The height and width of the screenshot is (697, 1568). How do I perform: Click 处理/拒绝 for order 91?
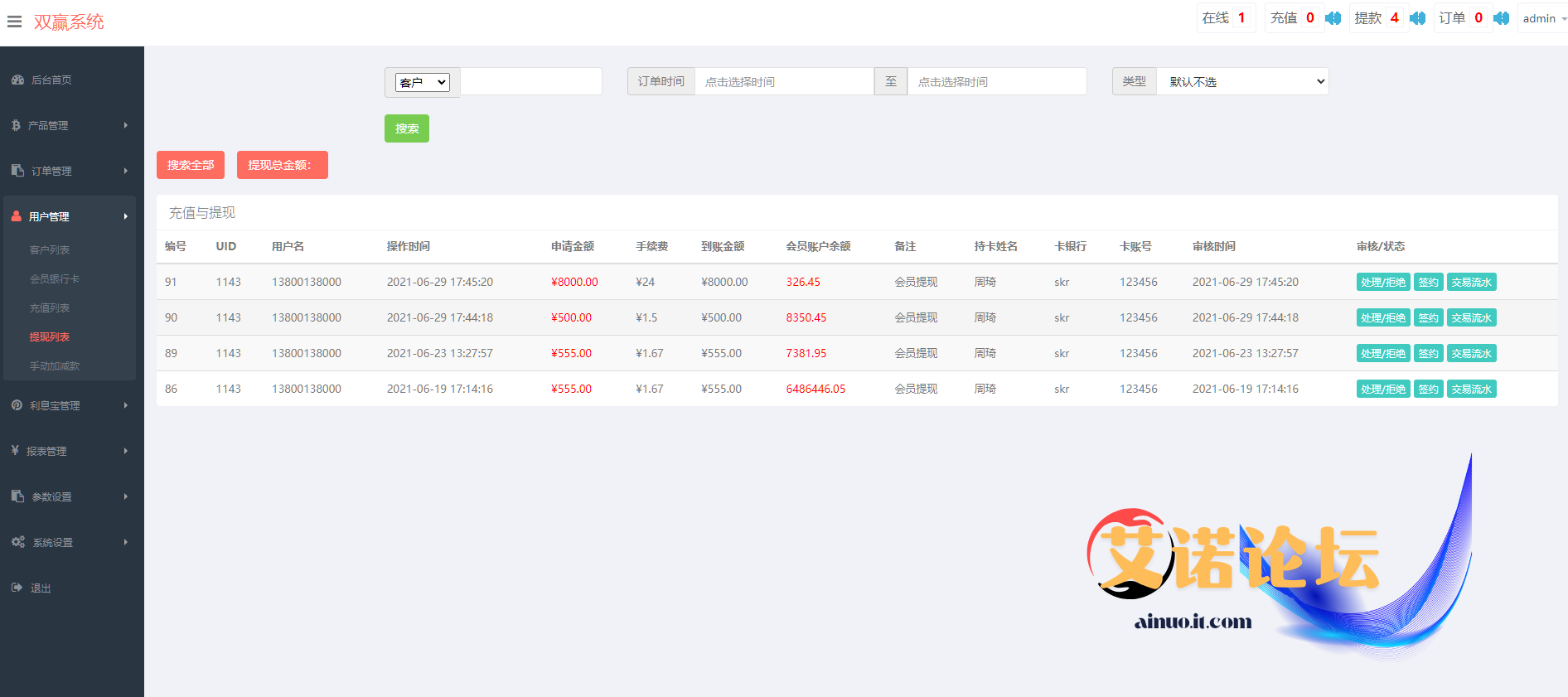[x=1383, y=282]
